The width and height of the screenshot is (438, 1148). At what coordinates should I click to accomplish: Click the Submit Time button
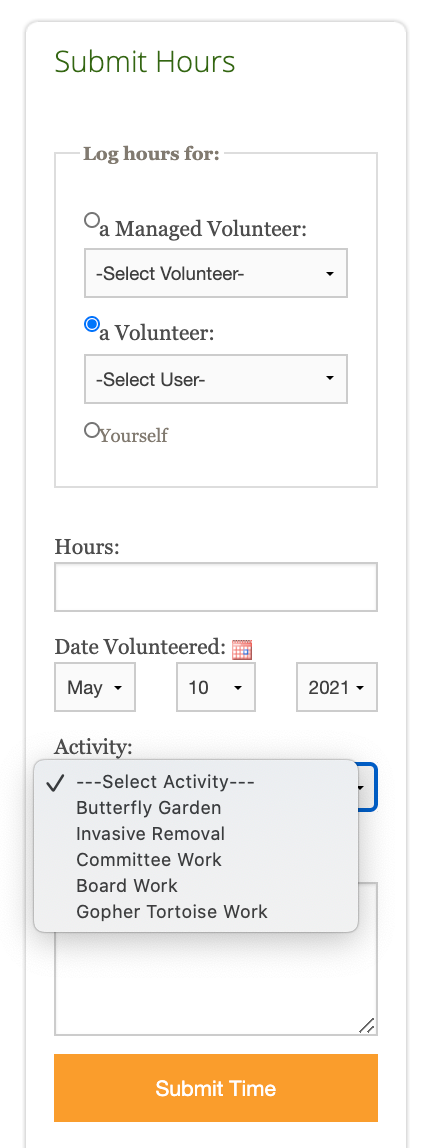(216, 1088)
